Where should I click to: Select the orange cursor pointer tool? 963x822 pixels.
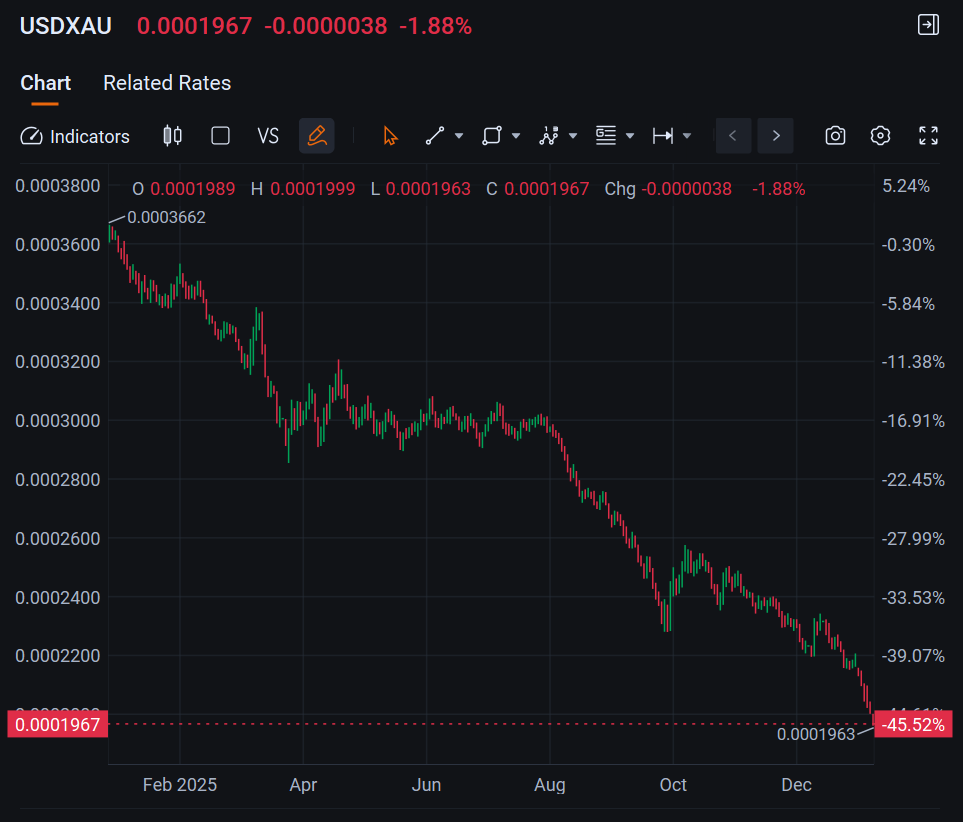click(390, 136)
